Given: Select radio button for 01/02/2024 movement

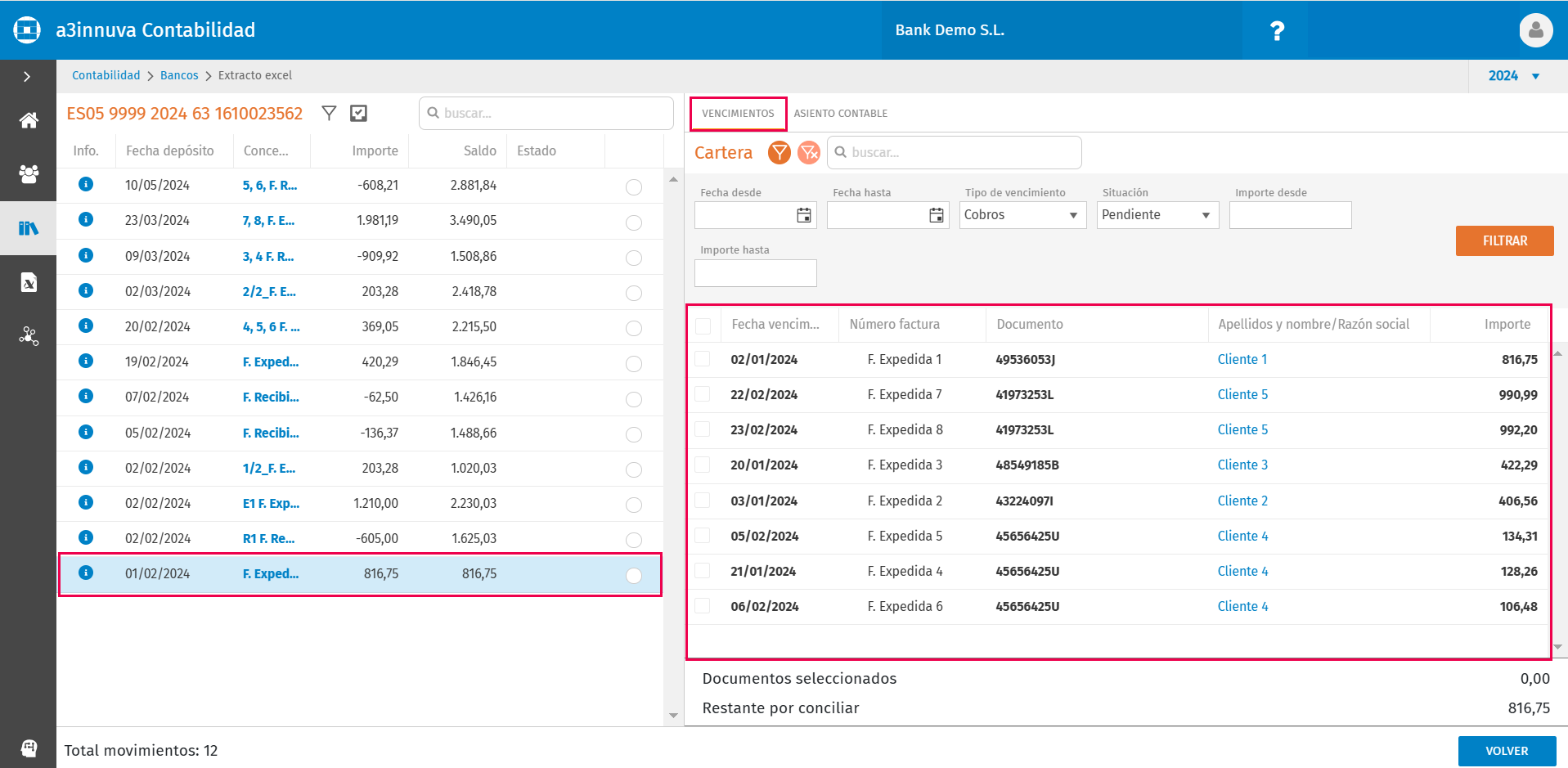Looking at the screenshot, I should 634,576.
